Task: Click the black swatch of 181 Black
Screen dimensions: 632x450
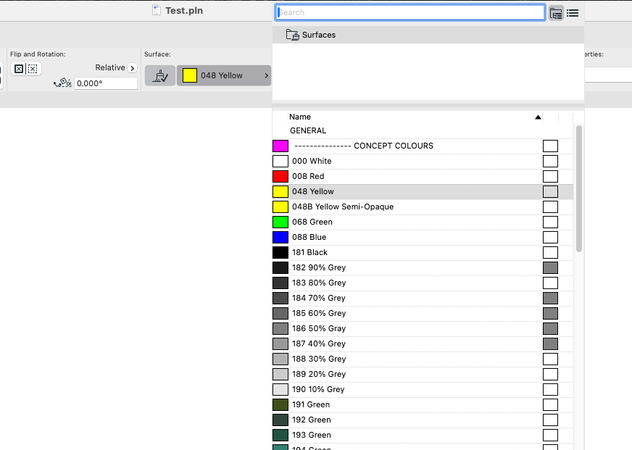Action: tap(280, 252)
